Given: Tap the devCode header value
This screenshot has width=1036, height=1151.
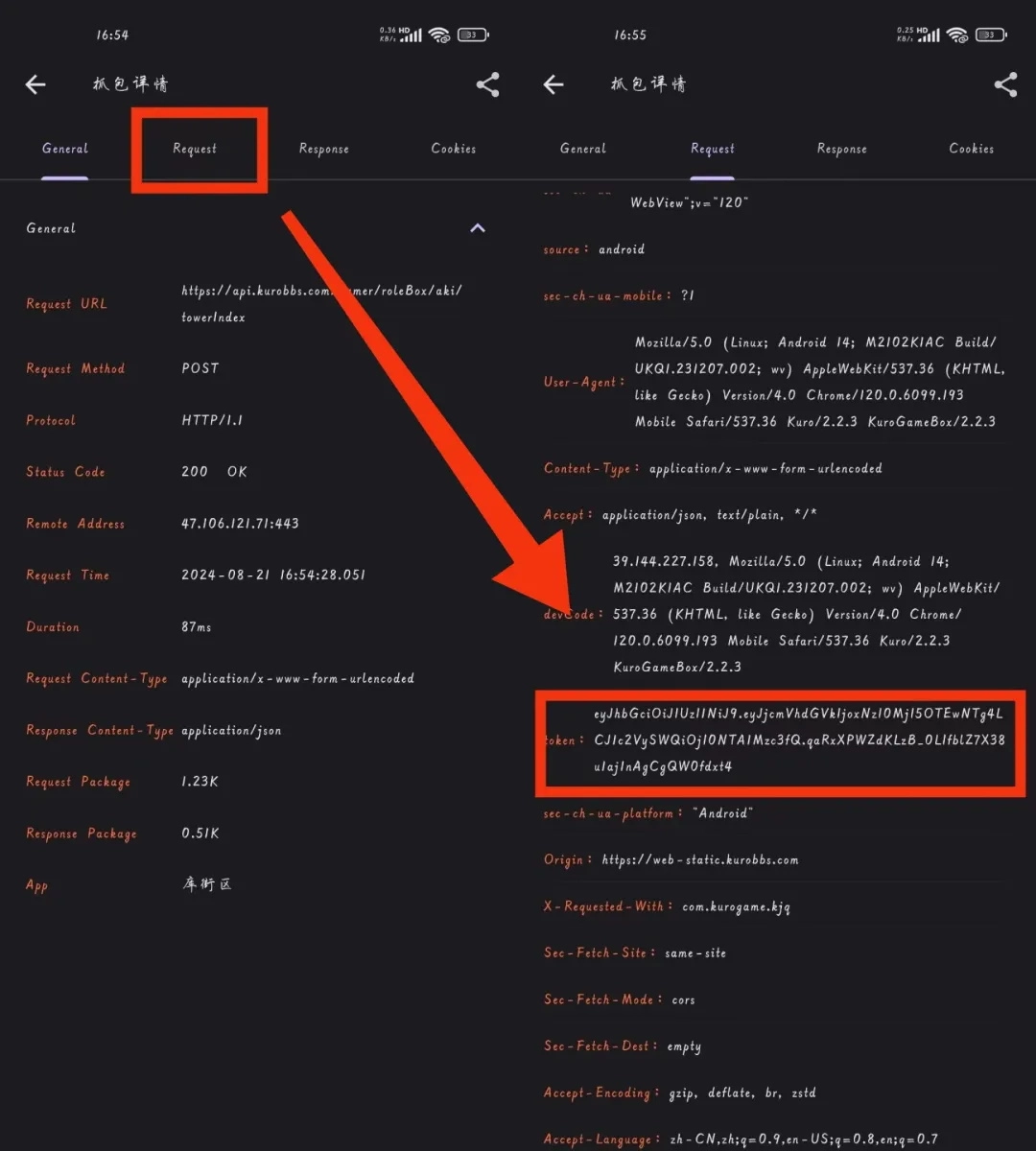Looking at the screenshot, I should (807, 614).
